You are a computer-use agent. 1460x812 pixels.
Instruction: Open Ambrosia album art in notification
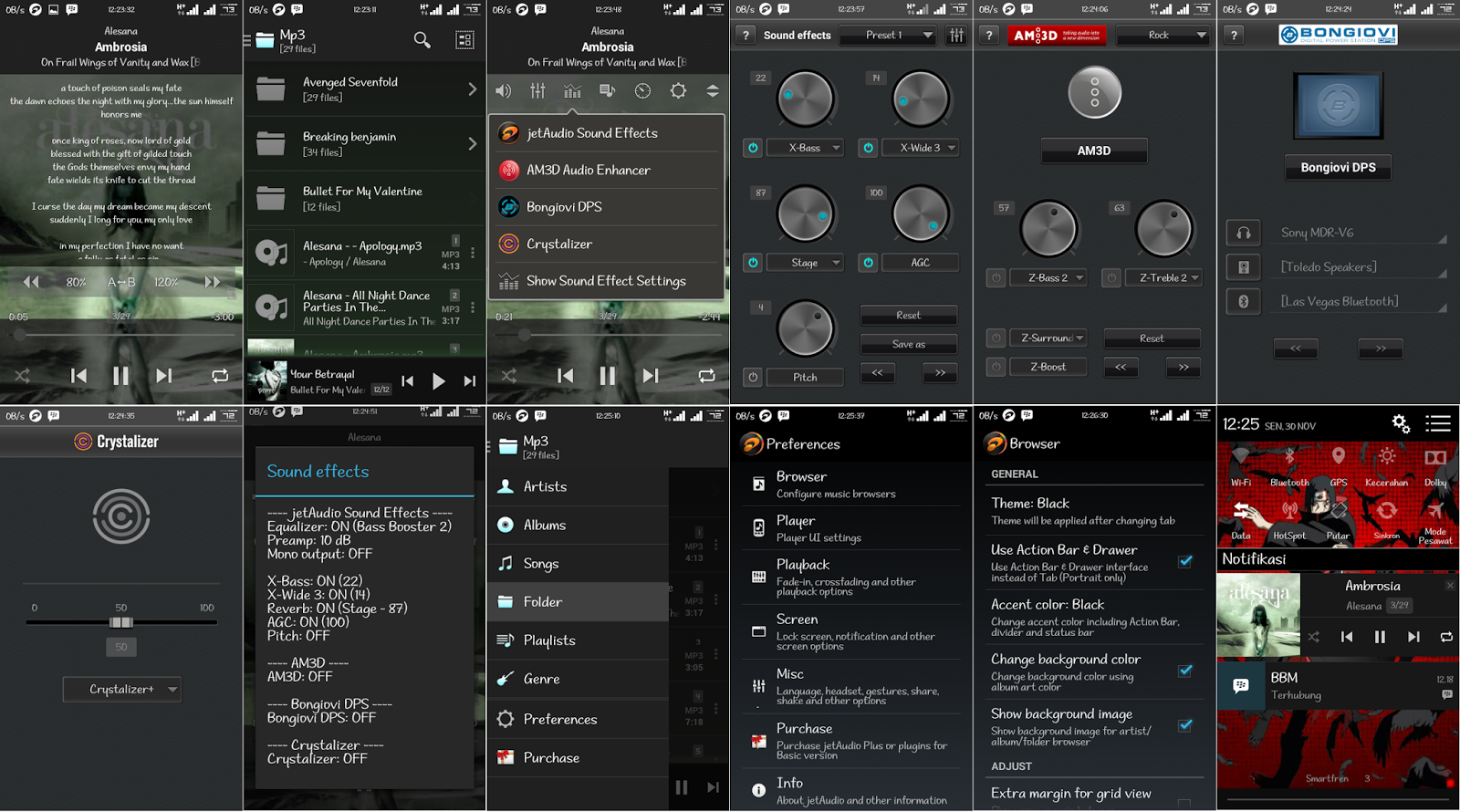[1258, 615]
